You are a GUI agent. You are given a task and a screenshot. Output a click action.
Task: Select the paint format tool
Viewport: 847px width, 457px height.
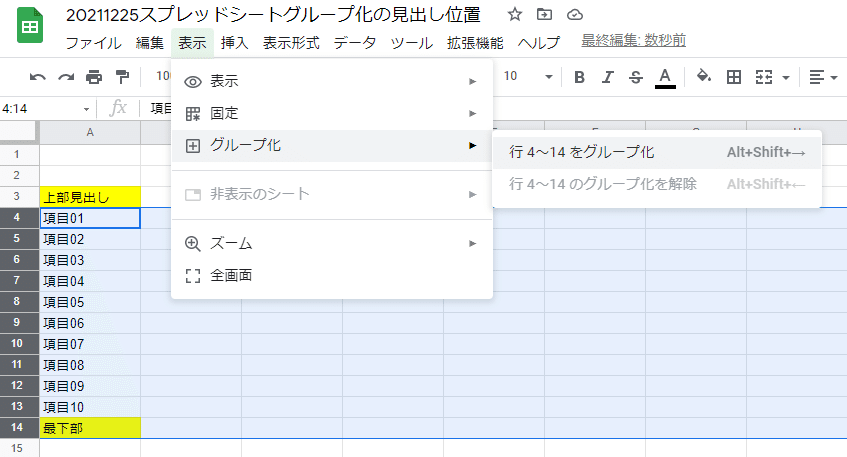123,77
